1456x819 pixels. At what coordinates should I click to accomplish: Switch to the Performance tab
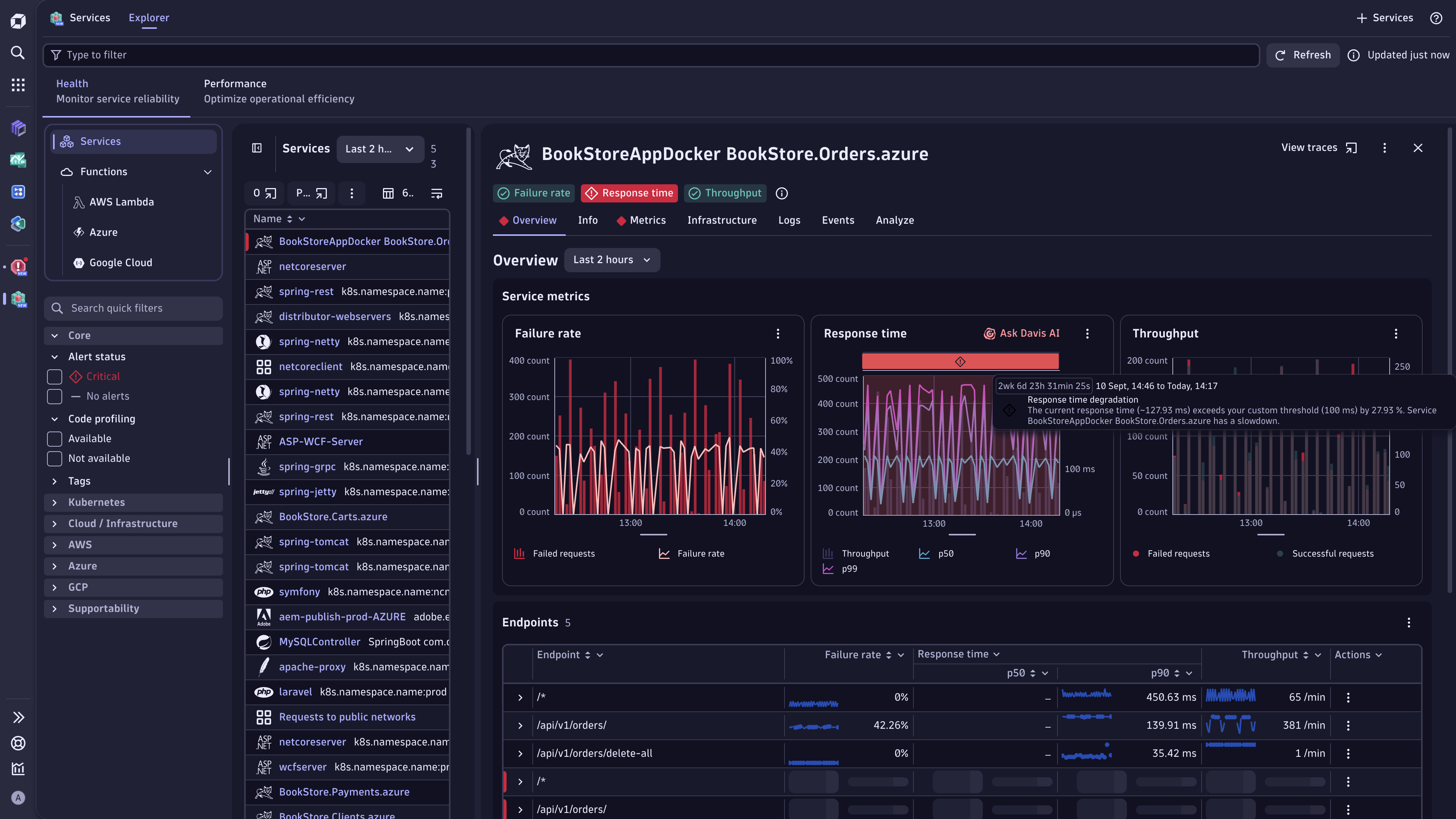click(279, 91)
